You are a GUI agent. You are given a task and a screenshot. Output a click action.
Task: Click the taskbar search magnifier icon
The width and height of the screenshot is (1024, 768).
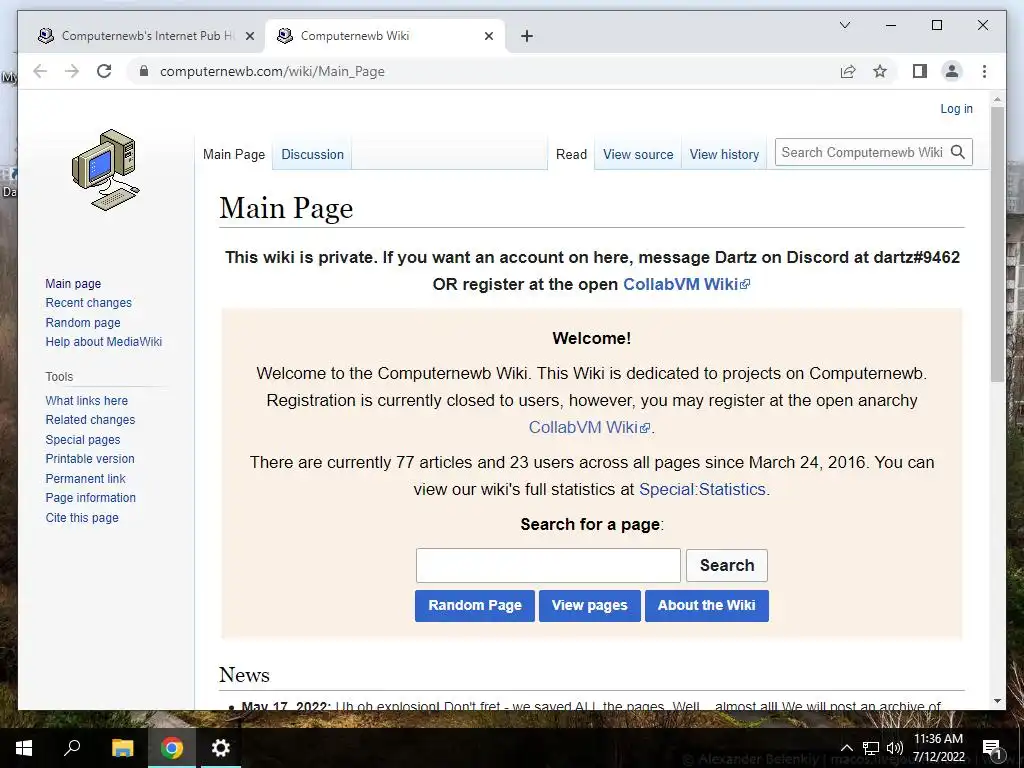click(72, 748)
